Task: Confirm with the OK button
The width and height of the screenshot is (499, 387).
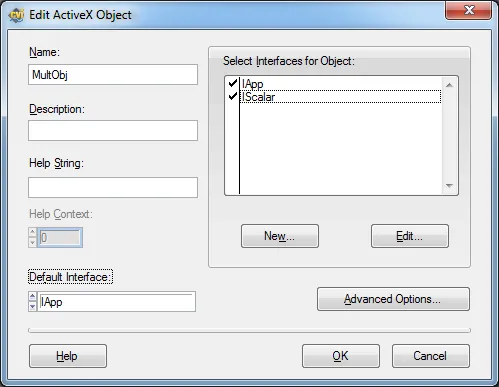Action: 341,356
